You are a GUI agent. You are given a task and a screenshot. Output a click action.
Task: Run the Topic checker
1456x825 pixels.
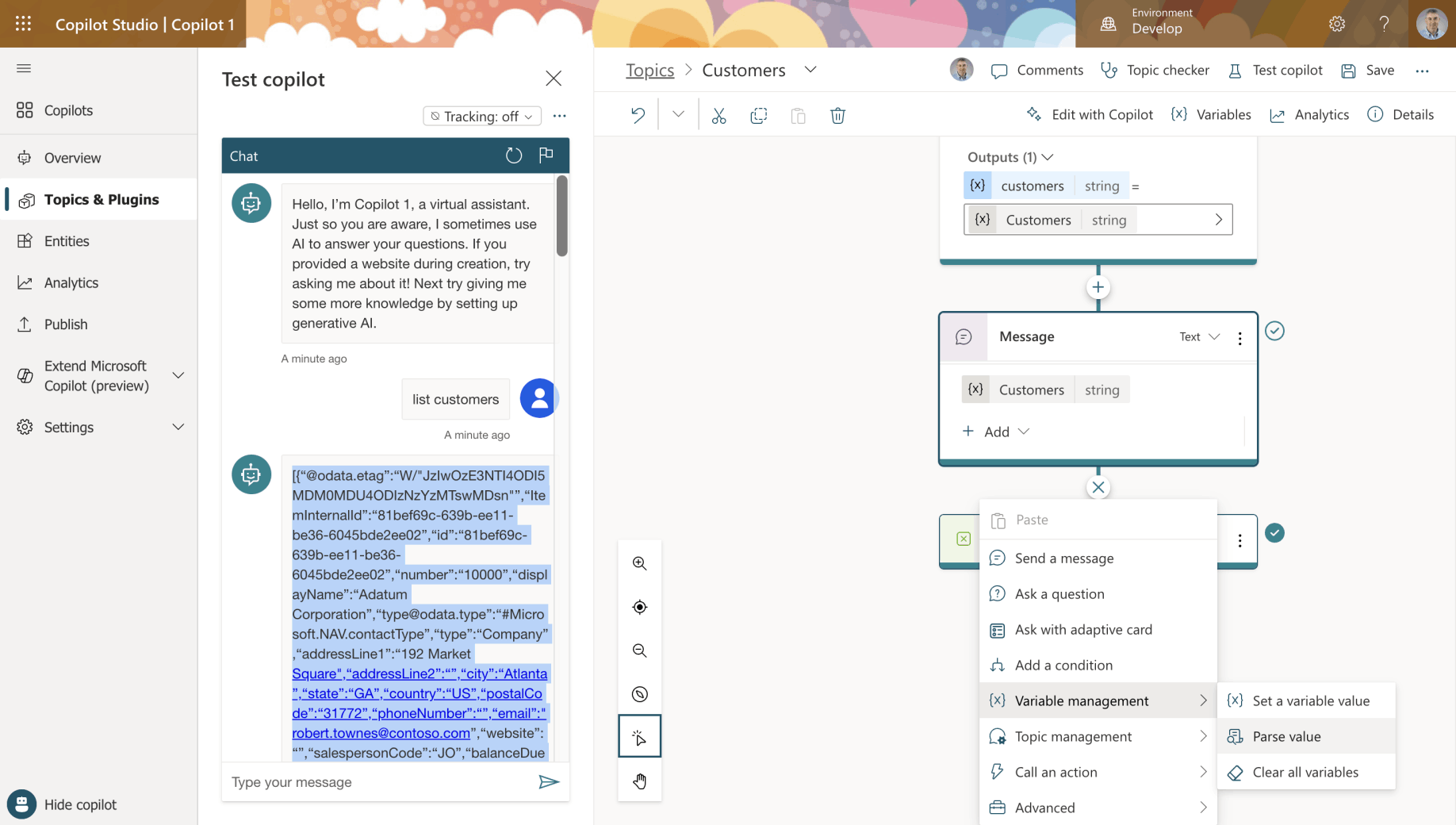tap(1155, 70)
